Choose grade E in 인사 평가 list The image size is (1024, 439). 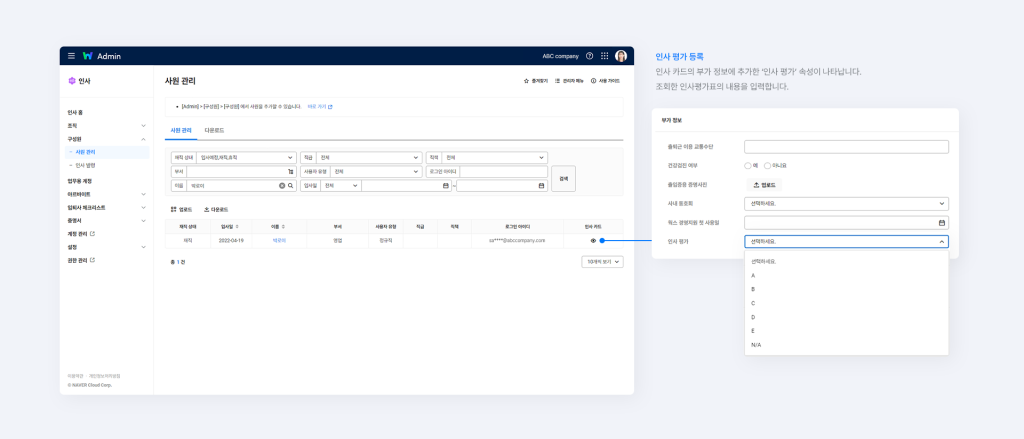(846, 331)
